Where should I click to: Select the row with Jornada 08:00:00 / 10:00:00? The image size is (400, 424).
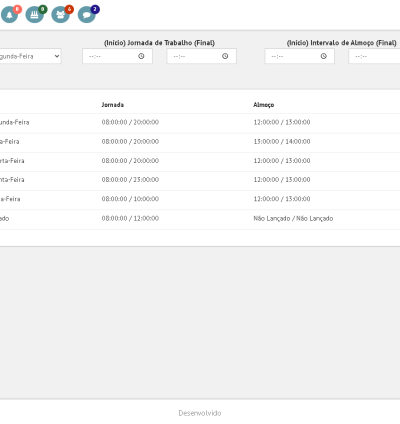(200, 199)
